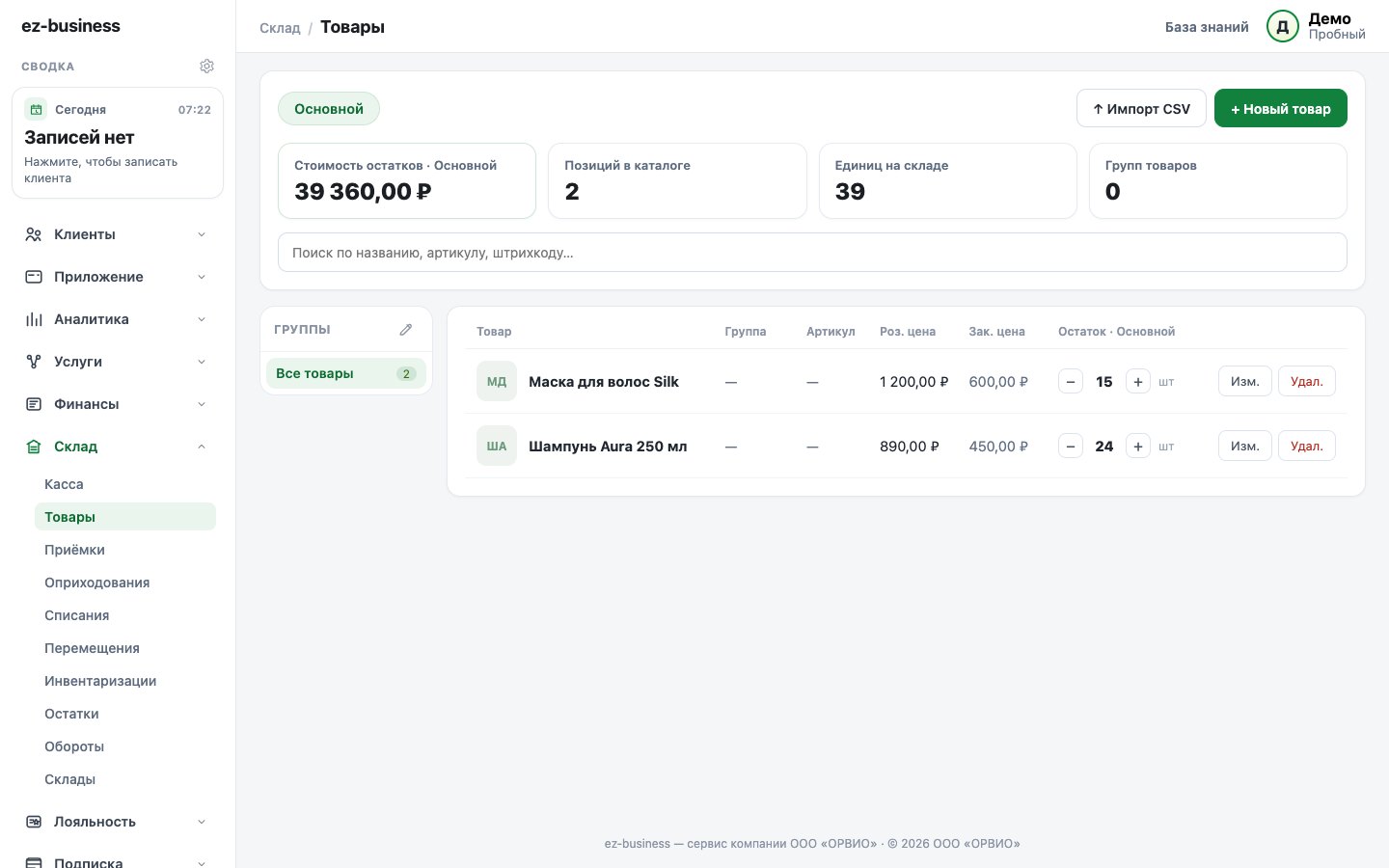Decrease stock of Маска для волос Silk
This screenshot has height=868, width=1389.
1071,382
